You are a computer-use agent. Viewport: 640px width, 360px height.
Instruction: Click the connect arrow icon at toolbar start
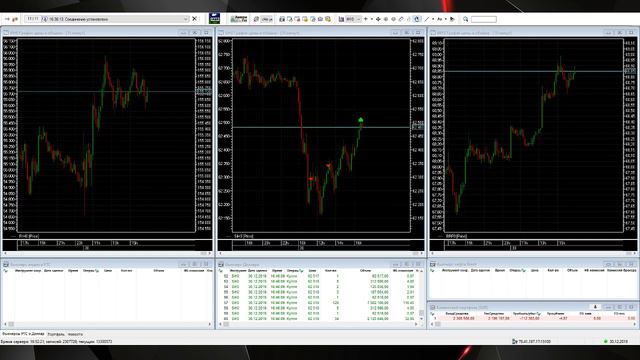(x=7, y=19)
